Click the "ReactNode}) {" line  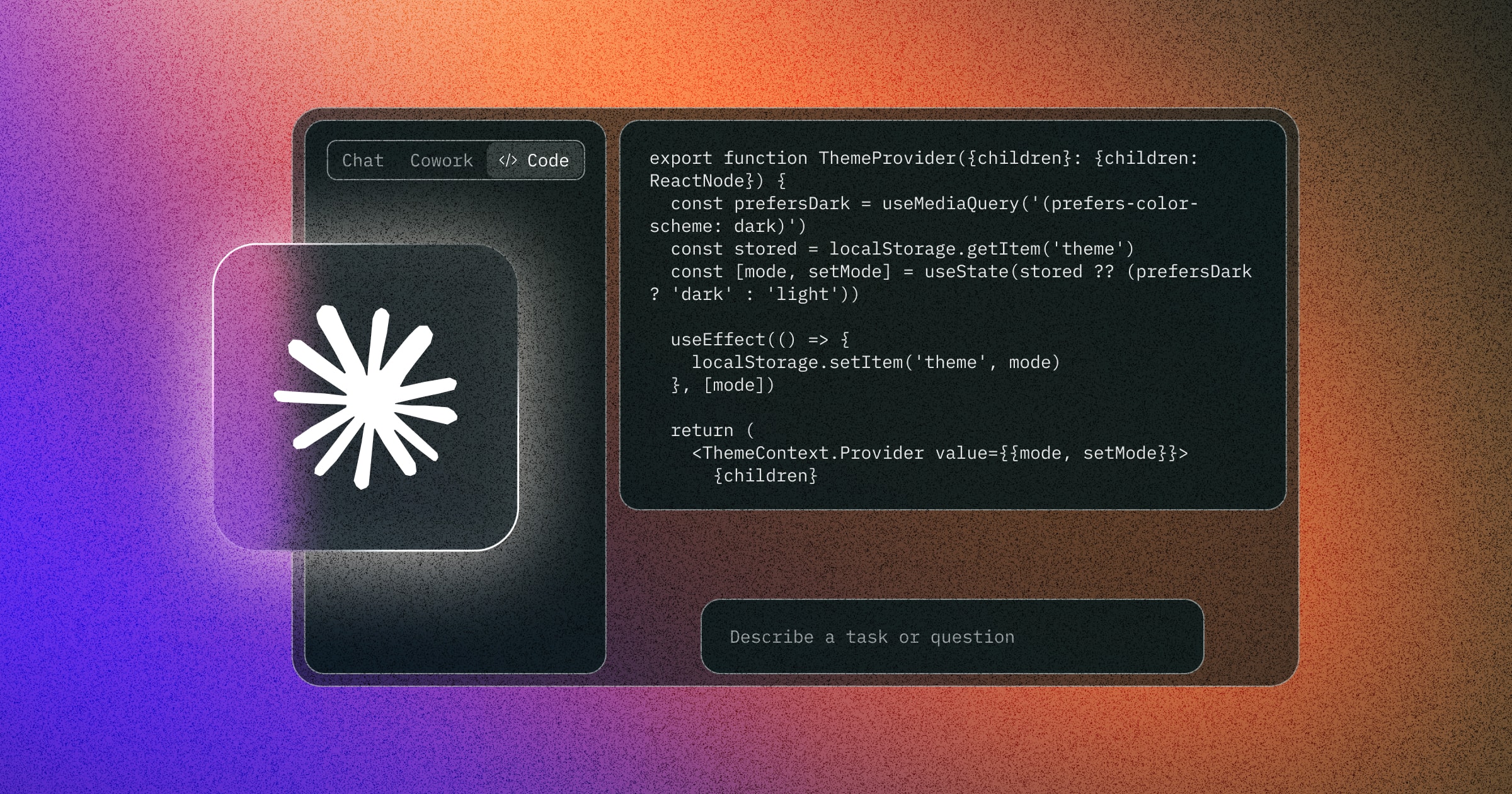(x=718, y=181)
